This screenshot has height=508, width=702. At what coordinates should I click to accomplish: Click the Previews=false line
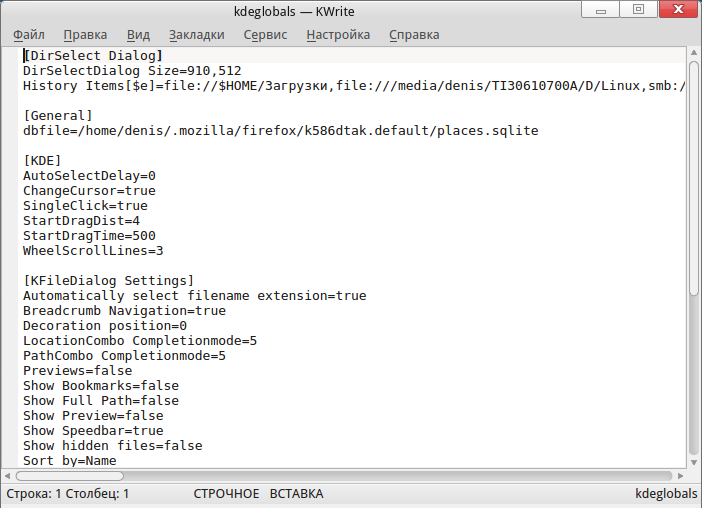pyautogui.click(x=77, y=371)
